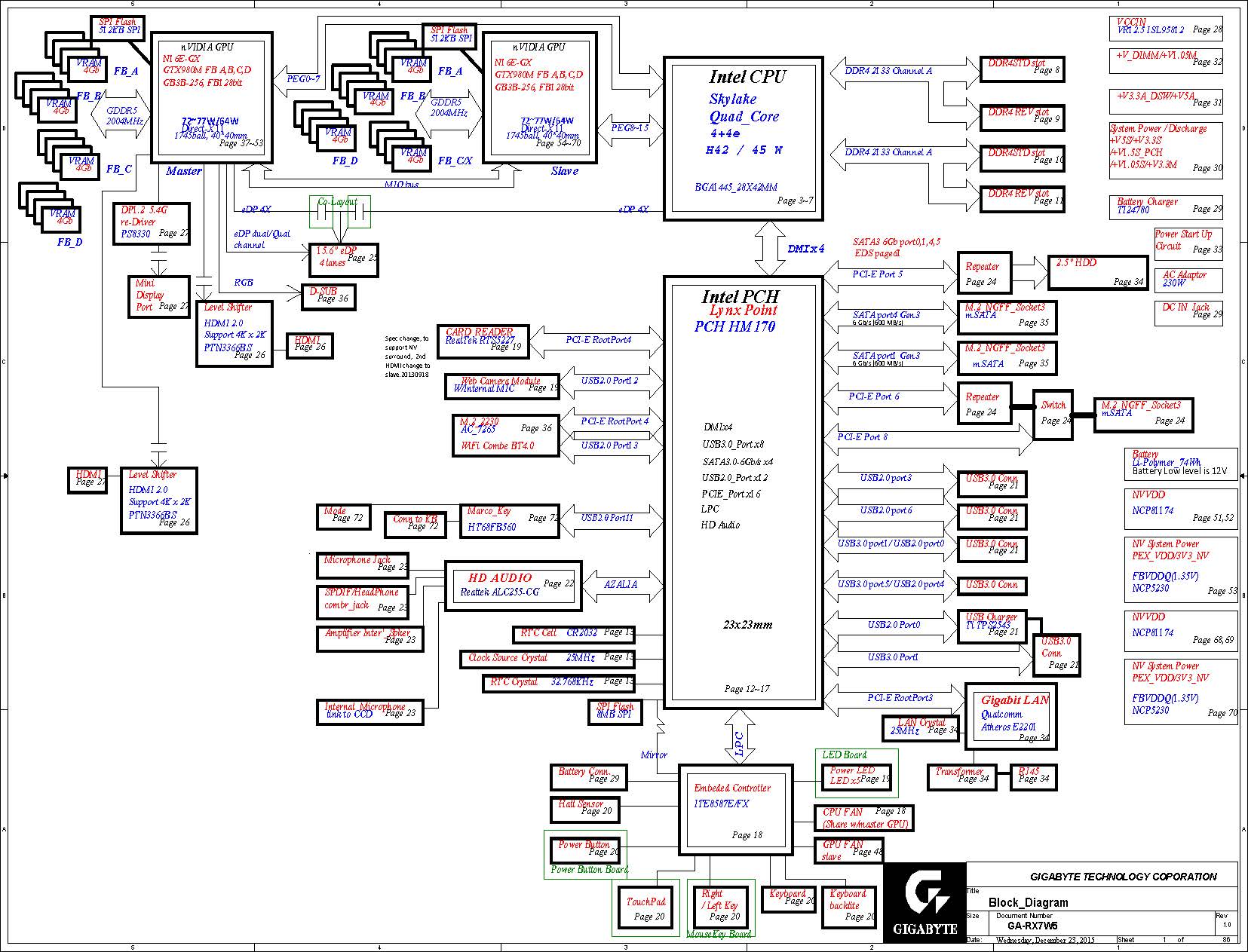Select the Internal Microphone link to CCD box

(x=370, y=712)
